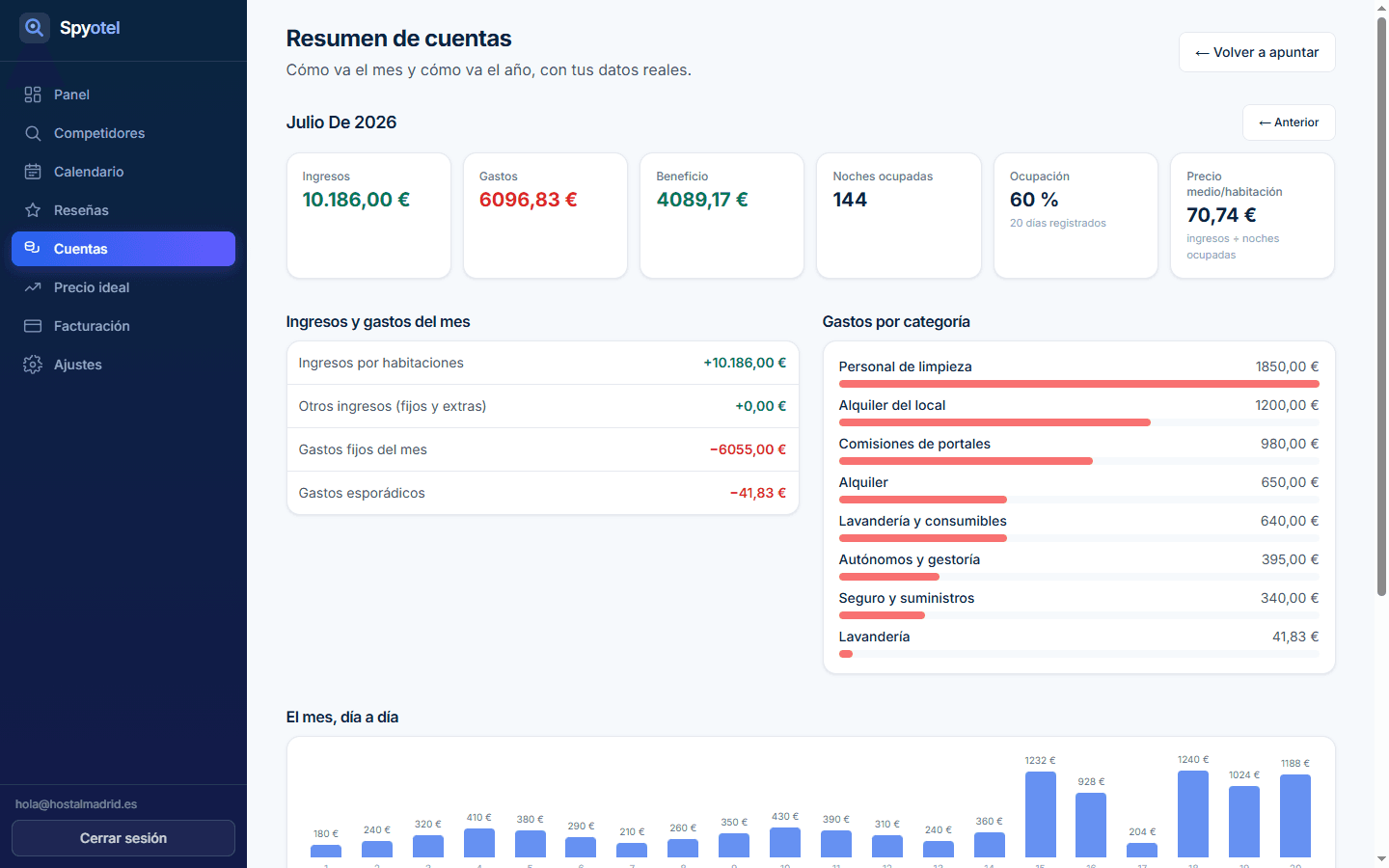The image size is (1389, 868).
Task: Click the Ajustes gear icon
Action: click(x=33, y=365)
